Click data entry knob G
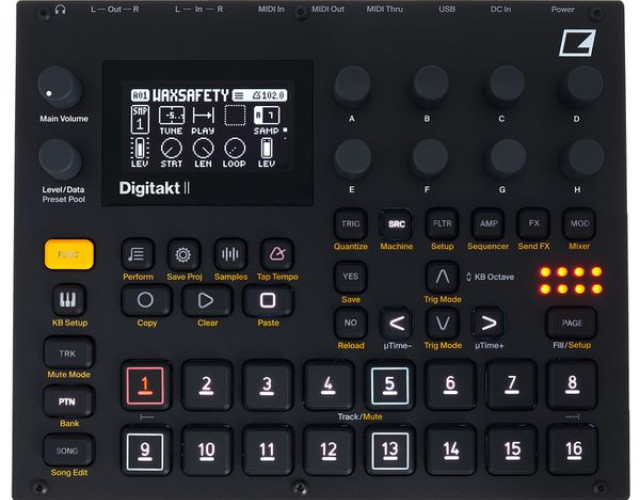Image resolution: width=640 pixels, height=500 pixels. pos(507,159)
